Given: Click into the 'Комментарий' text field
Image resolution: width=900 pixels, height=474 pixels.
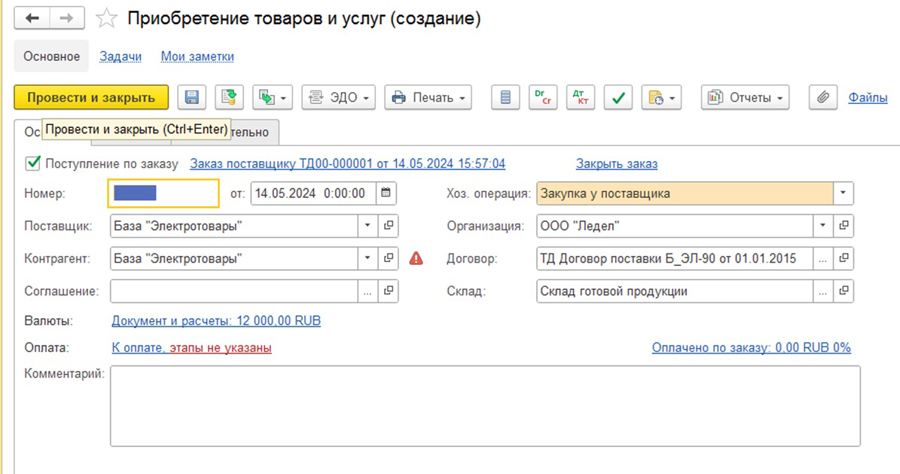Looking at the screenshot, I should coord(484,405).
